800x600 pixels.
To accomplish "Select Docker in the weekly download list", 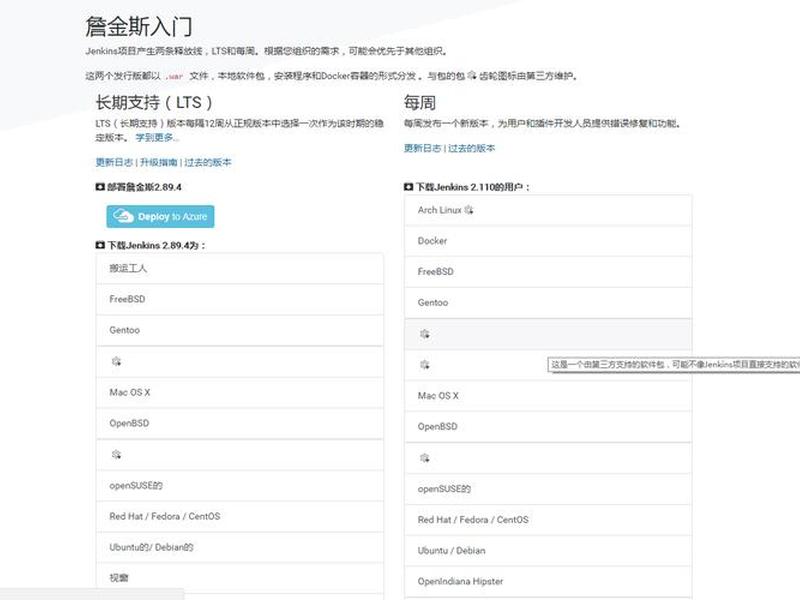I will pyautogui.click(x=548, y=241).
